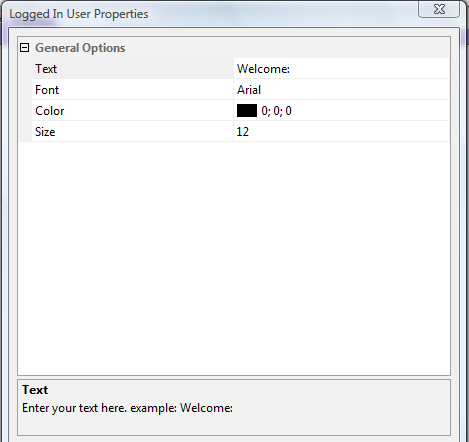Collapse the General Options section
This screenshot has height=442, width=469.
pyautogui.click(x=24, y=48)
